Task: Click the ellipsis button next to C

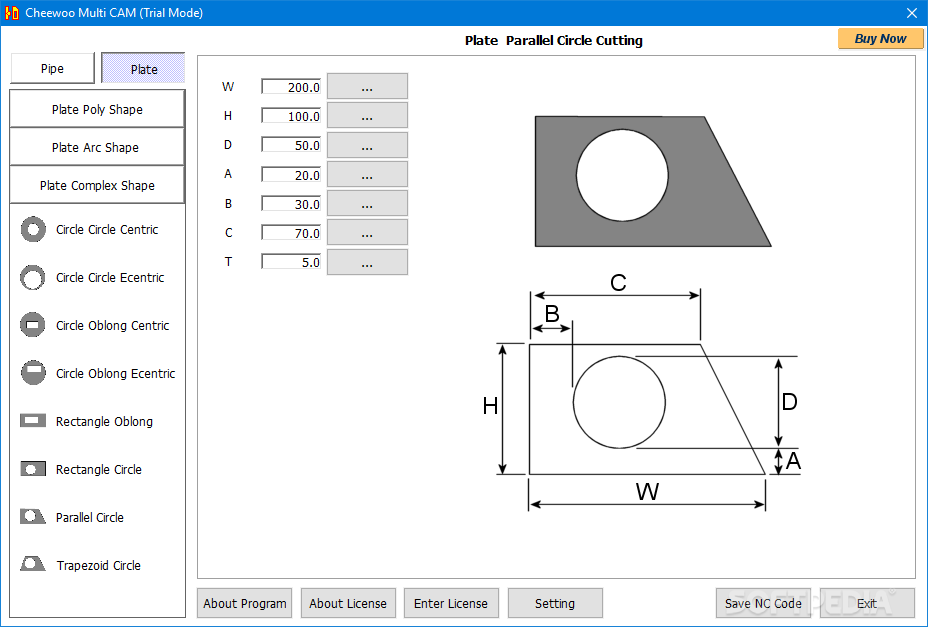Action: pos(368,233)
